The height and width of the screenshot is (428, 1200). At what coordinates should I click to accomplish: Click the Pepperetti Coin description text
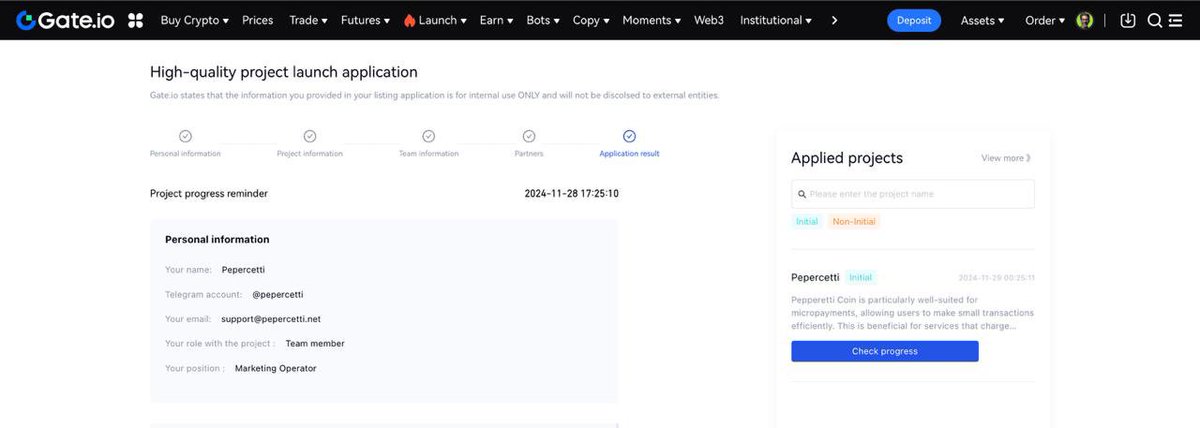912,312
